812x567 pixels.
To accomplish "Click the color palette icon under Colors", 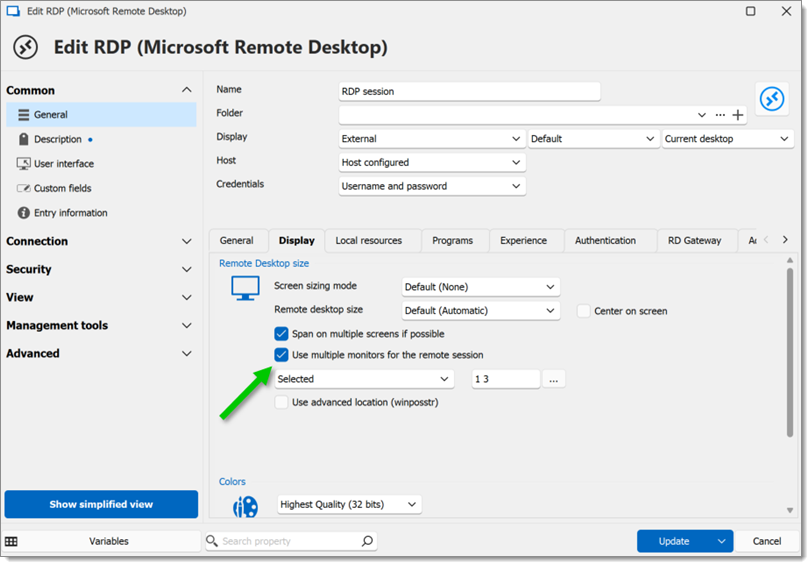I will pos(245,506).
